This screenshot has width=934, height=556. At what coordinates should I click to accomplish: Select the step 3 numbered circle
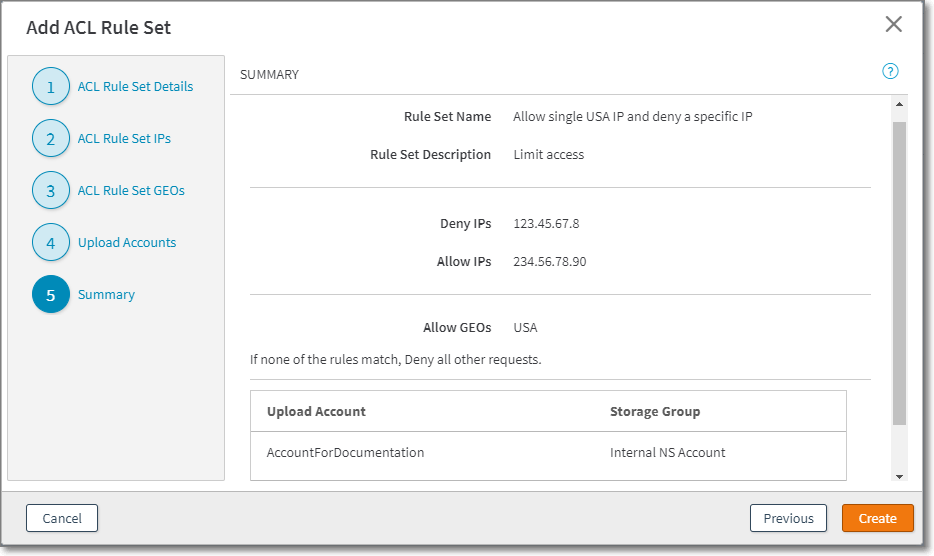click(x=51, y=191)
